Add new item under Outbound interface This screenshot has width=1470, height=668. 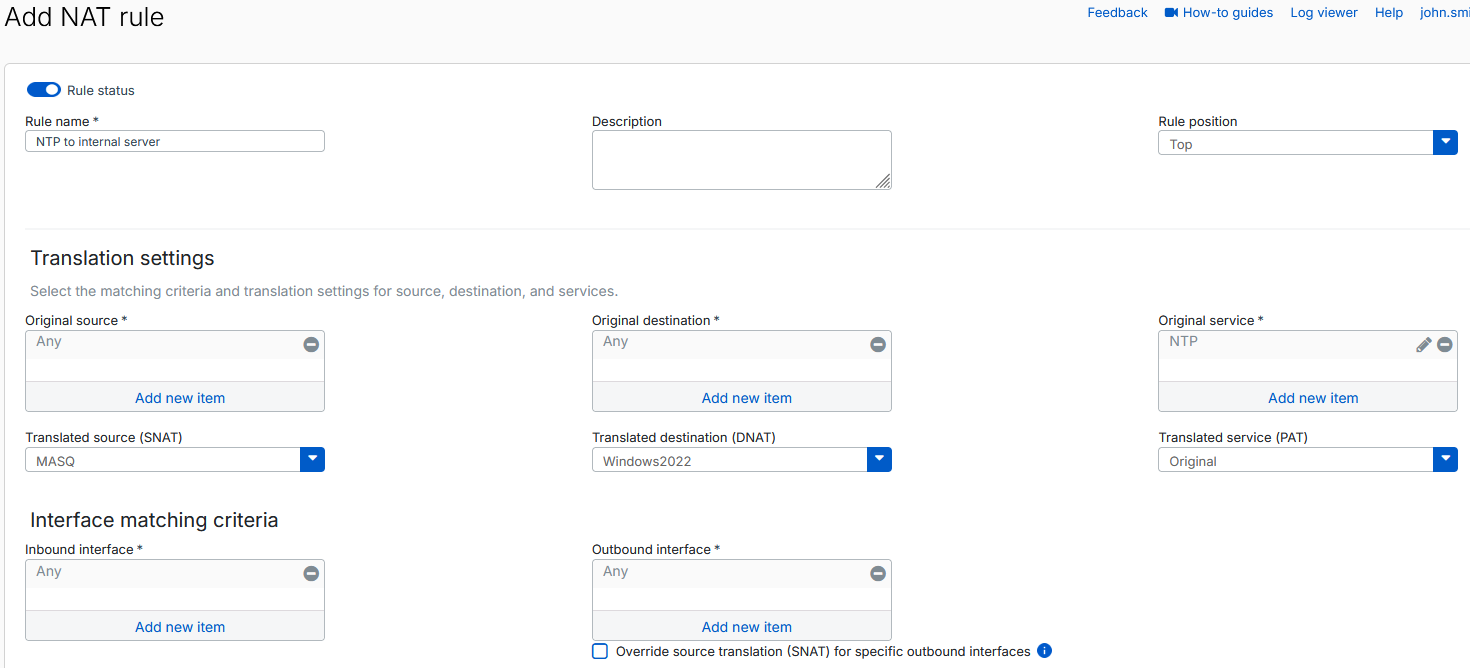[745, 626]
